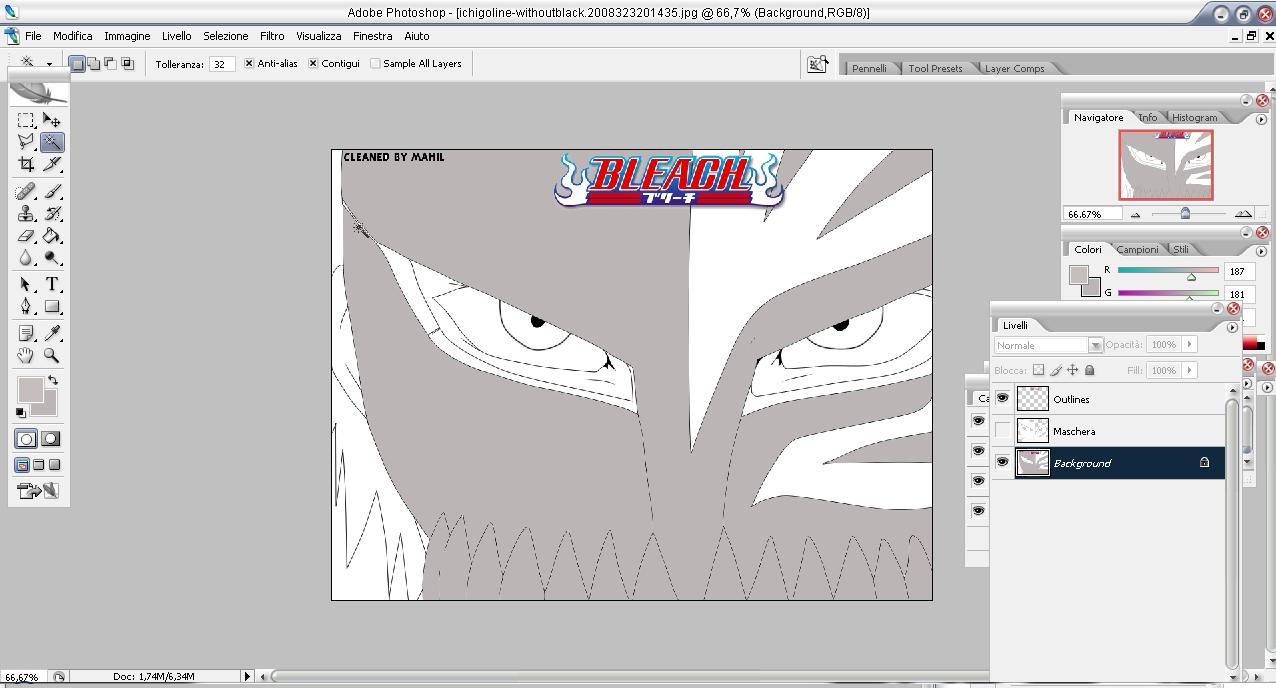The height and width of the screenshot is (688, 1276).
Task: Select the Clone Stamp tool
Action: click(x=26, y=213)
